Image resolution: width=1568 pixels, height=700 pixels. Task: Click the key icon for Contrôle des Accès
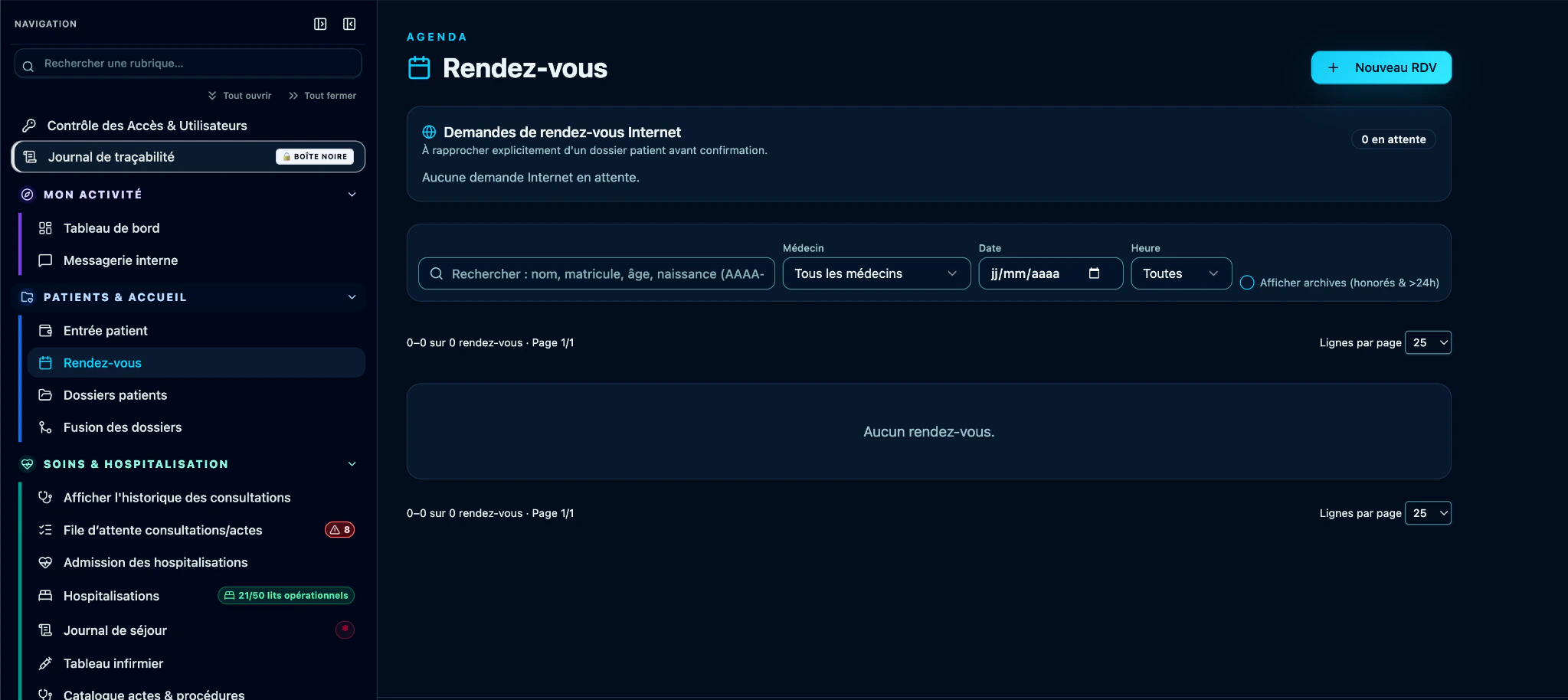[x=29, y=126]
